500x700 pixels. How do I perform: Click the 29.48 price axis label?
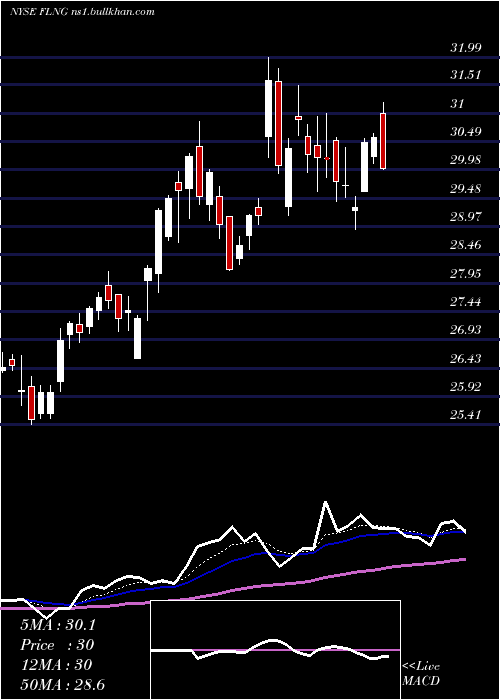[466, 189]
